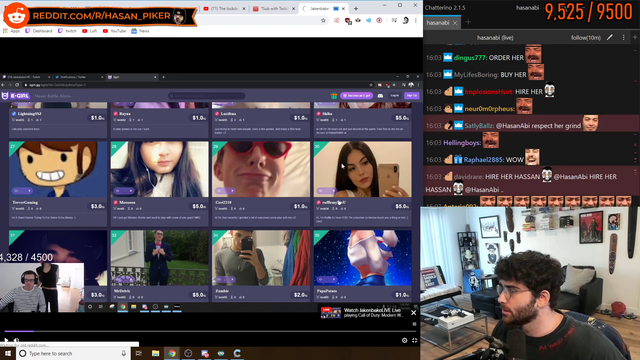Open the twitch bookmark
The height and width of the screenshot is (360, 640).
click(x=68, y=31)
